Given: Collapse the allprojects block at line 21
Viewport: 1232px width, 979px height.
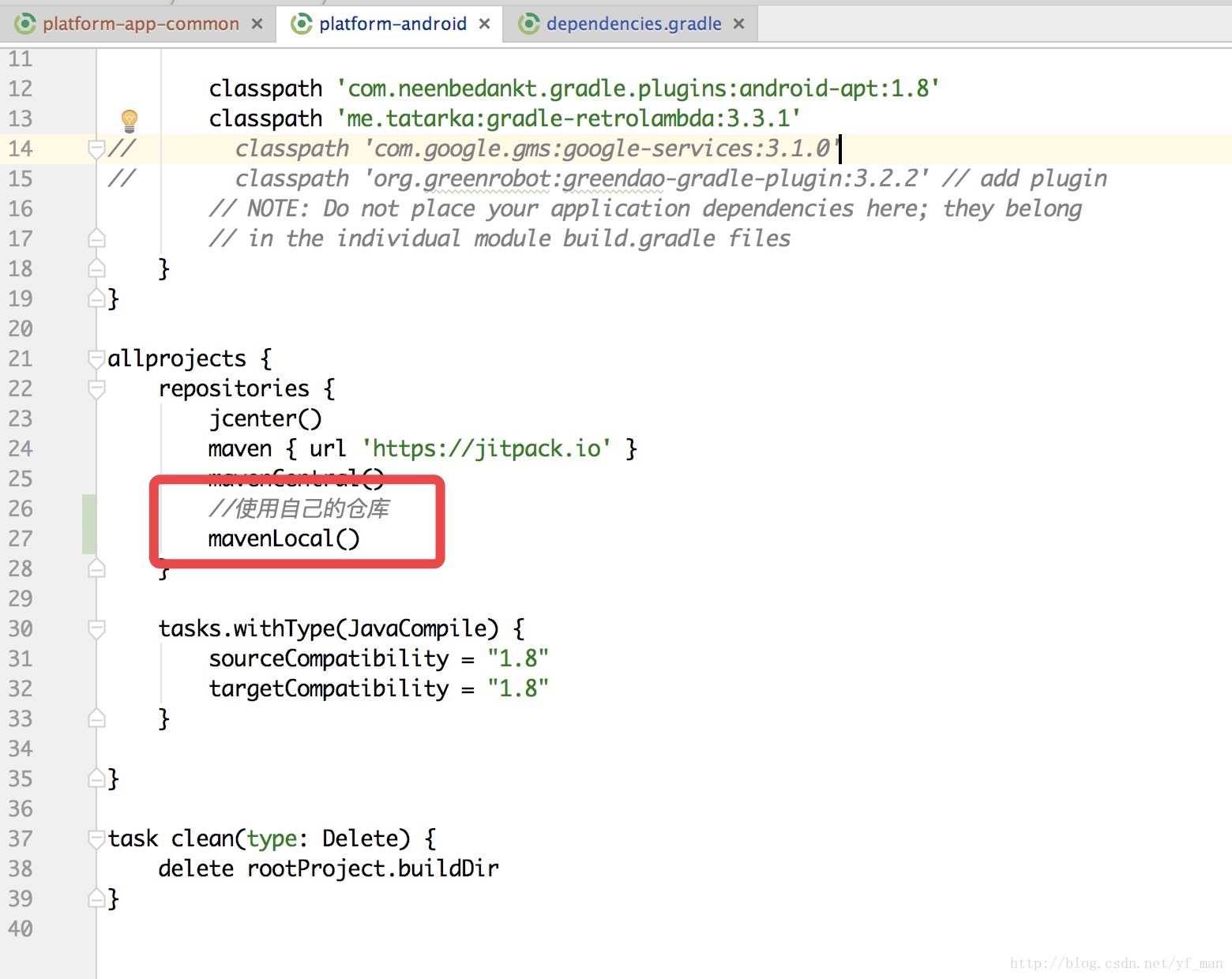Looking at the screenshot, I should pyautogui.click(x=96, y=358).
